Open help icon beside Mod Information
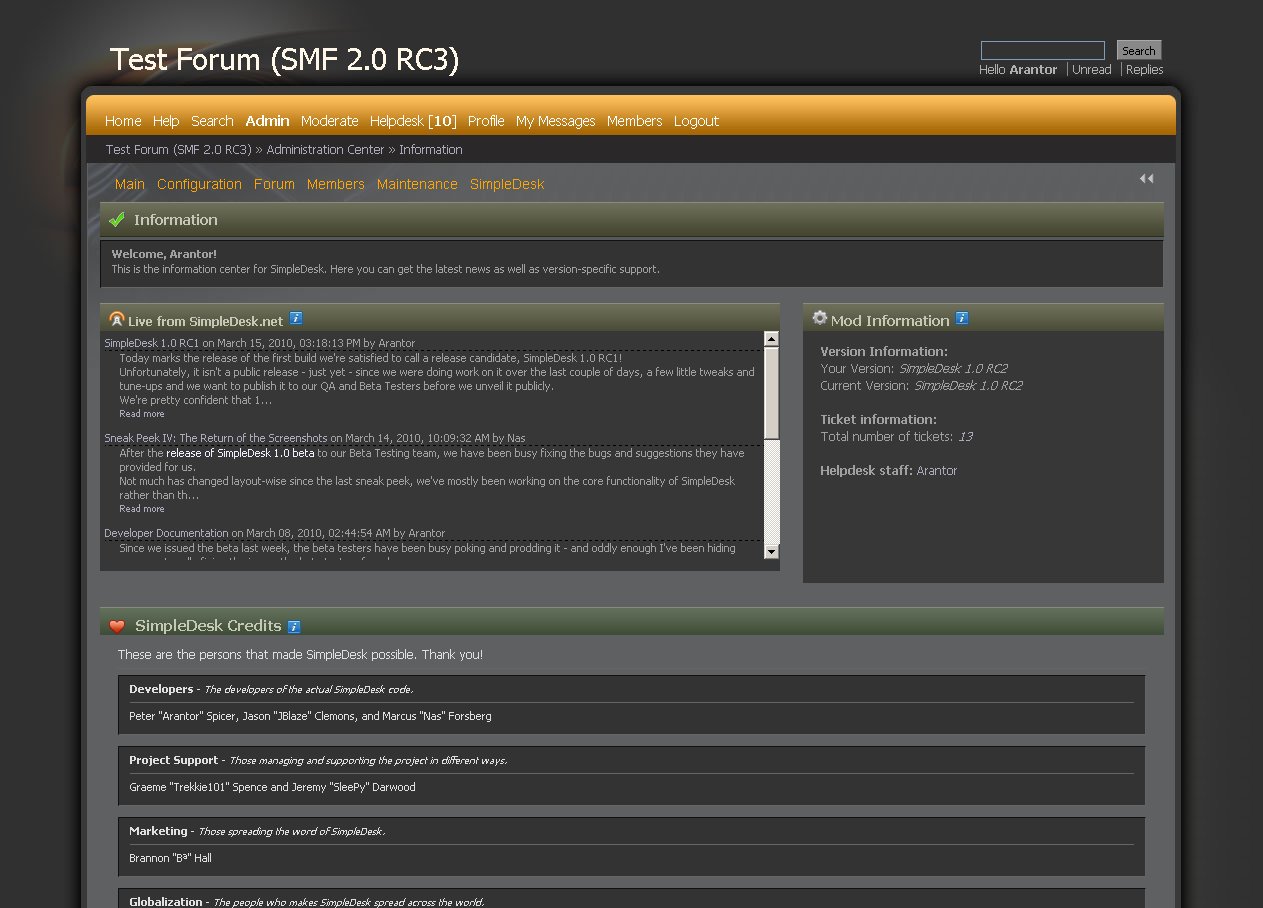 (x=962, y=319)
